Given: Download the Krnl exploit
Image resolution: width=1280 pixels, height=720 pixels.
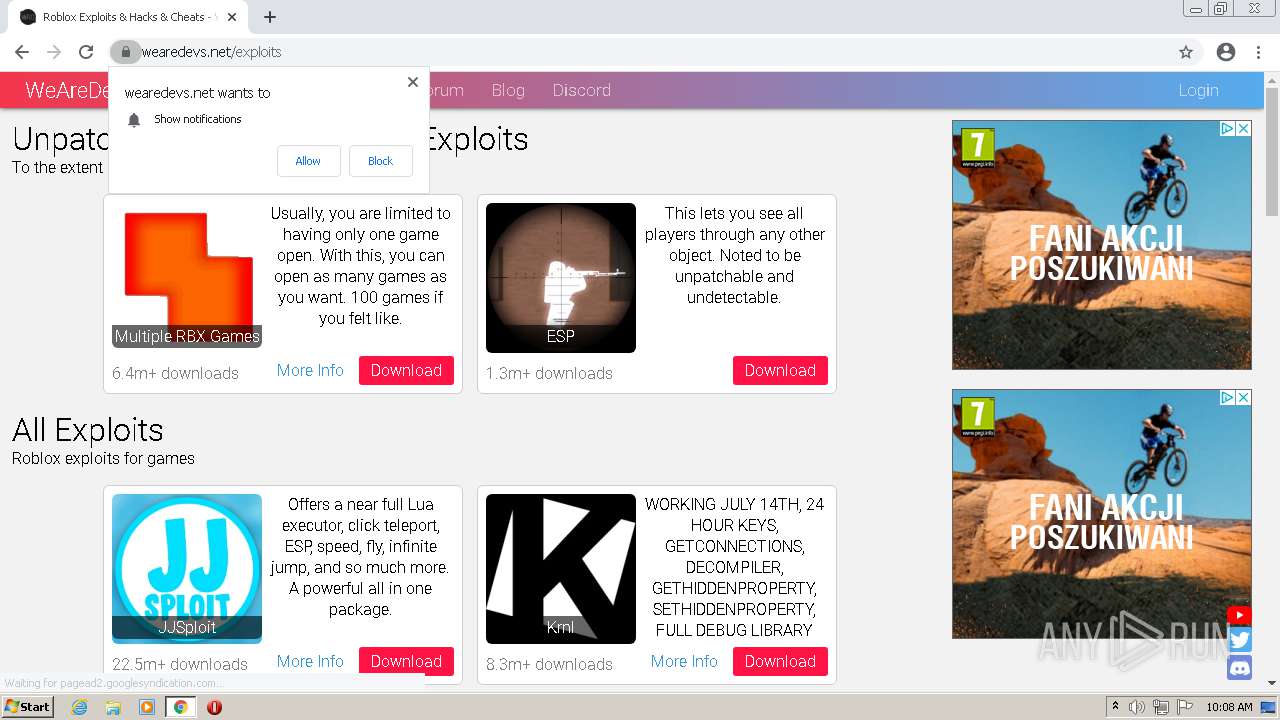Looking at the screenshot, I should [x=780, y=661].
